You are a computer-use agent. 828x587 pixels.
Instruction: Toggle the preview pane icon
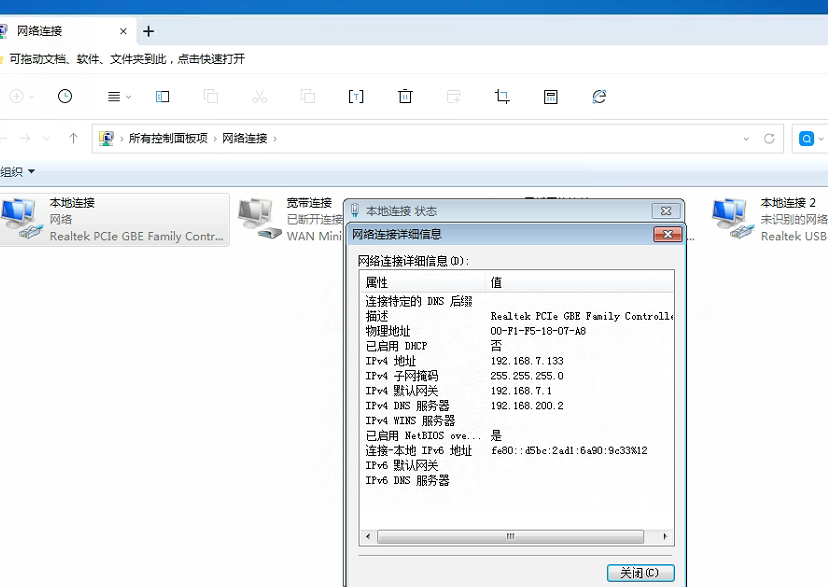[x=163, y=97]
